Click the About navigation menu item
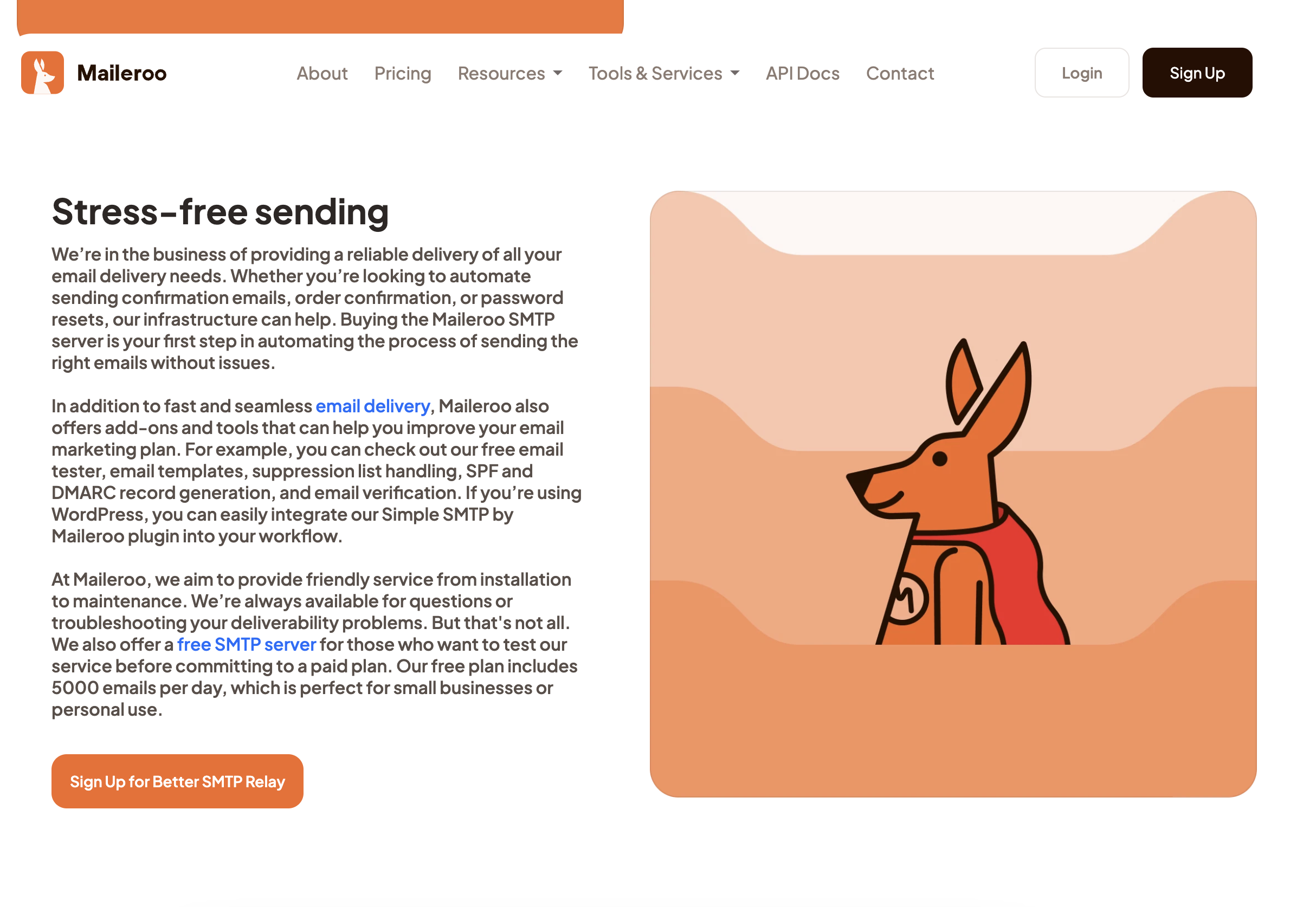 (x=322, y=72)
